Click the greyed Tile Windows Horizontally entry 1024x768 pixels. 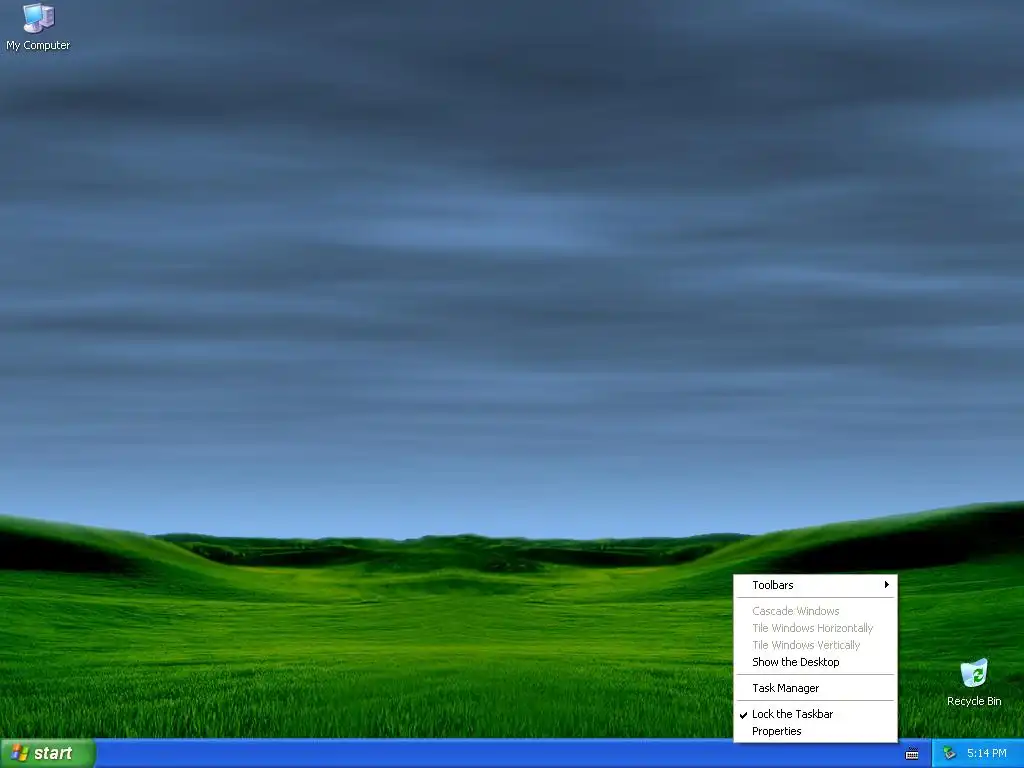pyautogui.click(x=815, y=628)
